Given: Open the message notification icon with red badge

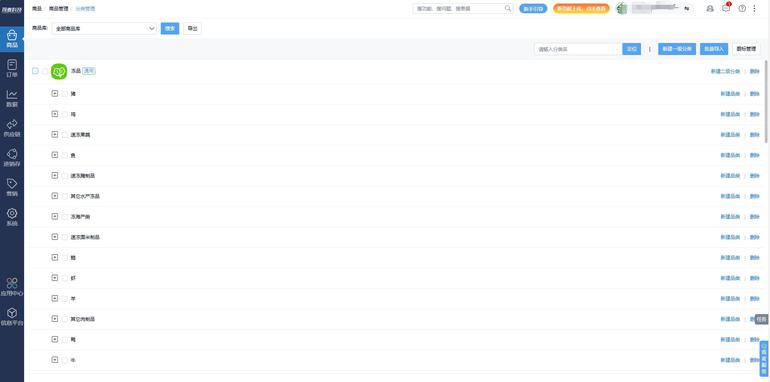Looking at the screenshot, I should pos(726,8).
